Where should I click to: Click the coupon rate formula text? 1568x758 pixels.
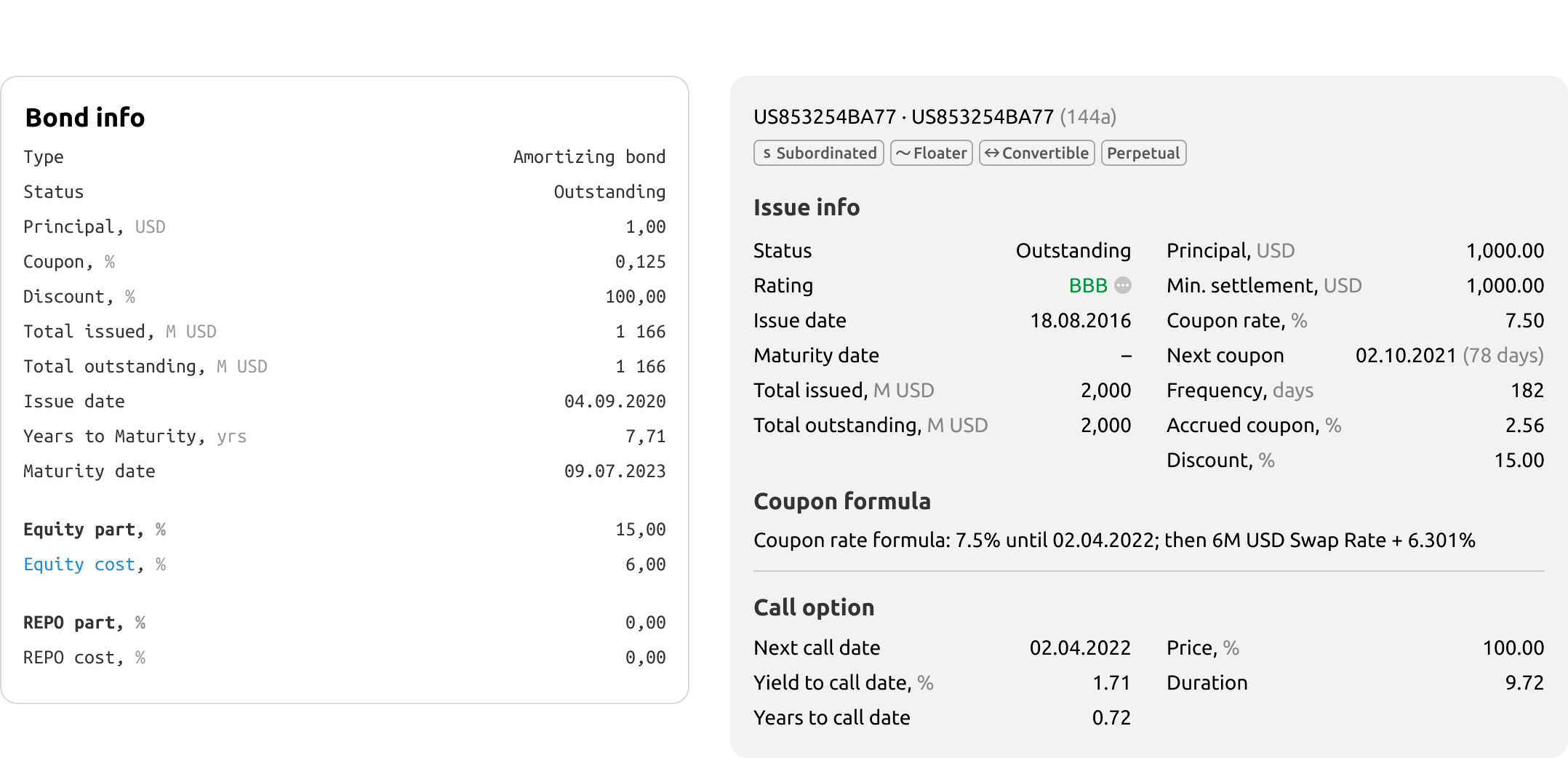coord(1113,540)
